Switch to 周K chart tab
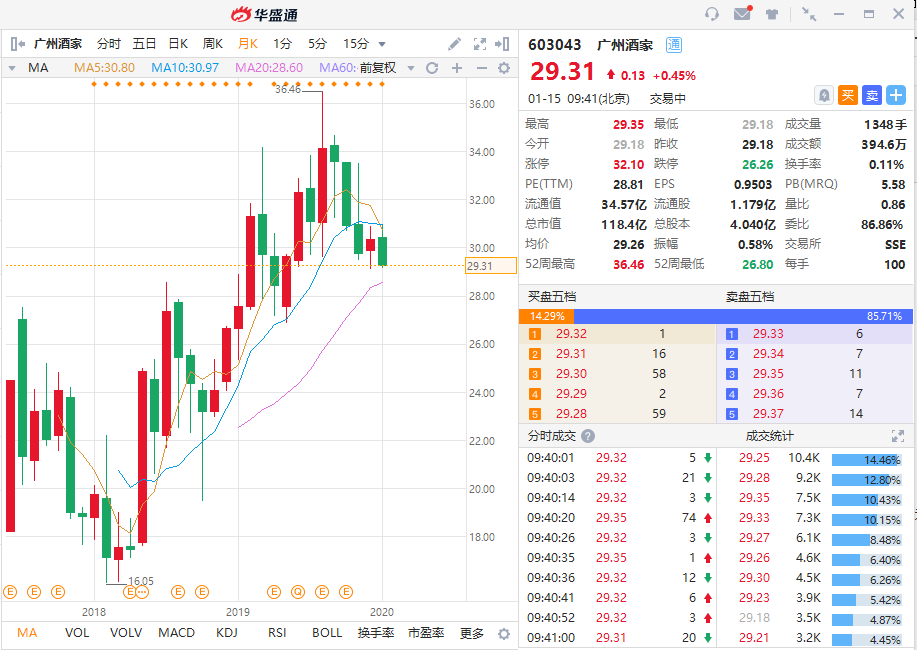 click(212, 44)
